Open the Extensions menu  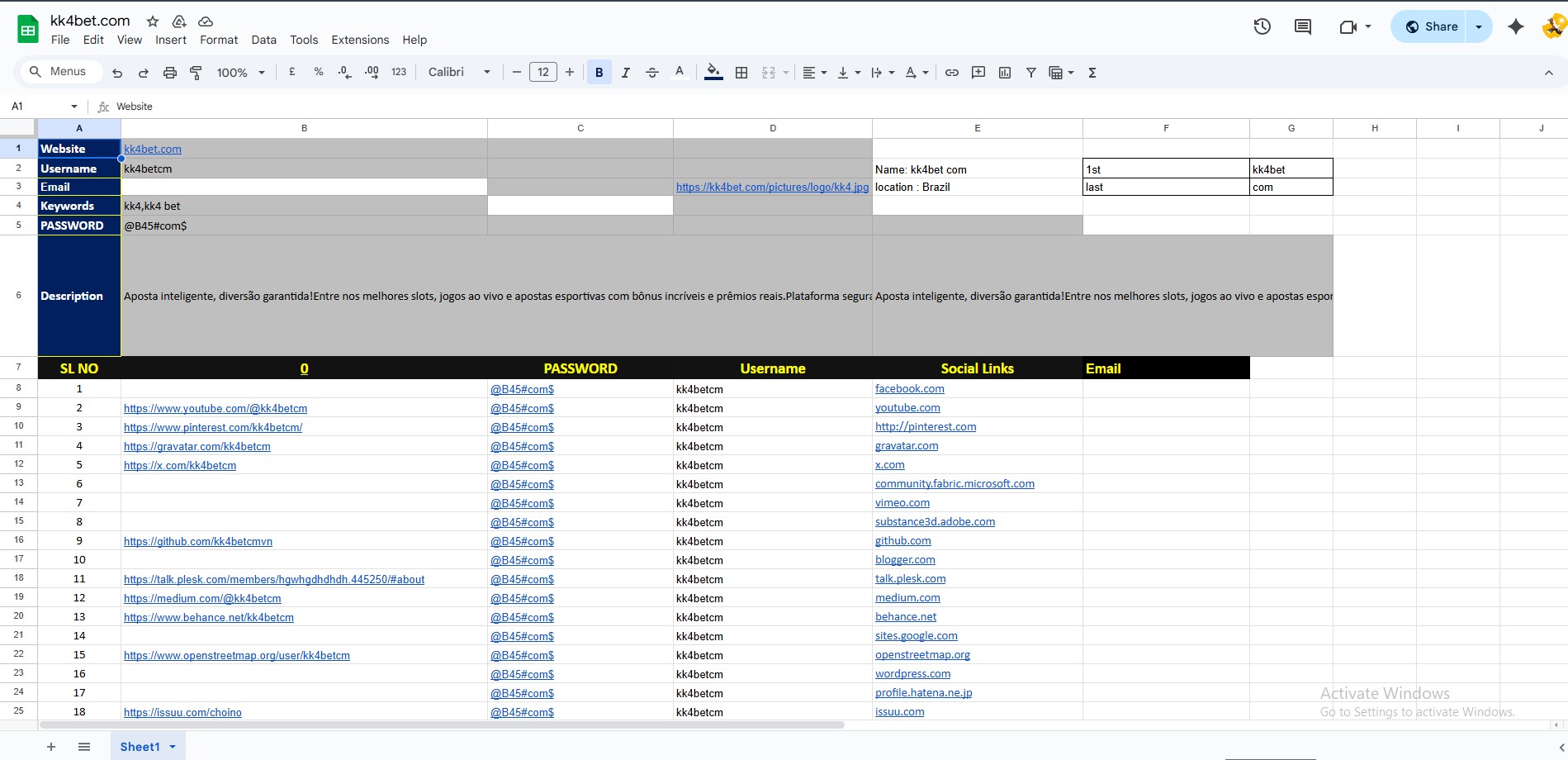[359, 40]
